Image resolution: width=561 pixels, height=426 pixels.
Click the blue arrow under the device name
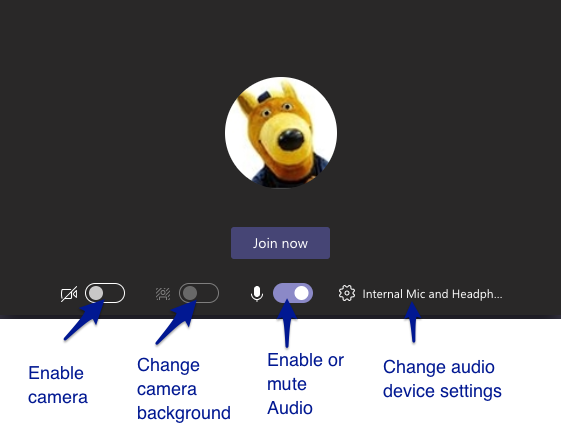pos(413,322)
